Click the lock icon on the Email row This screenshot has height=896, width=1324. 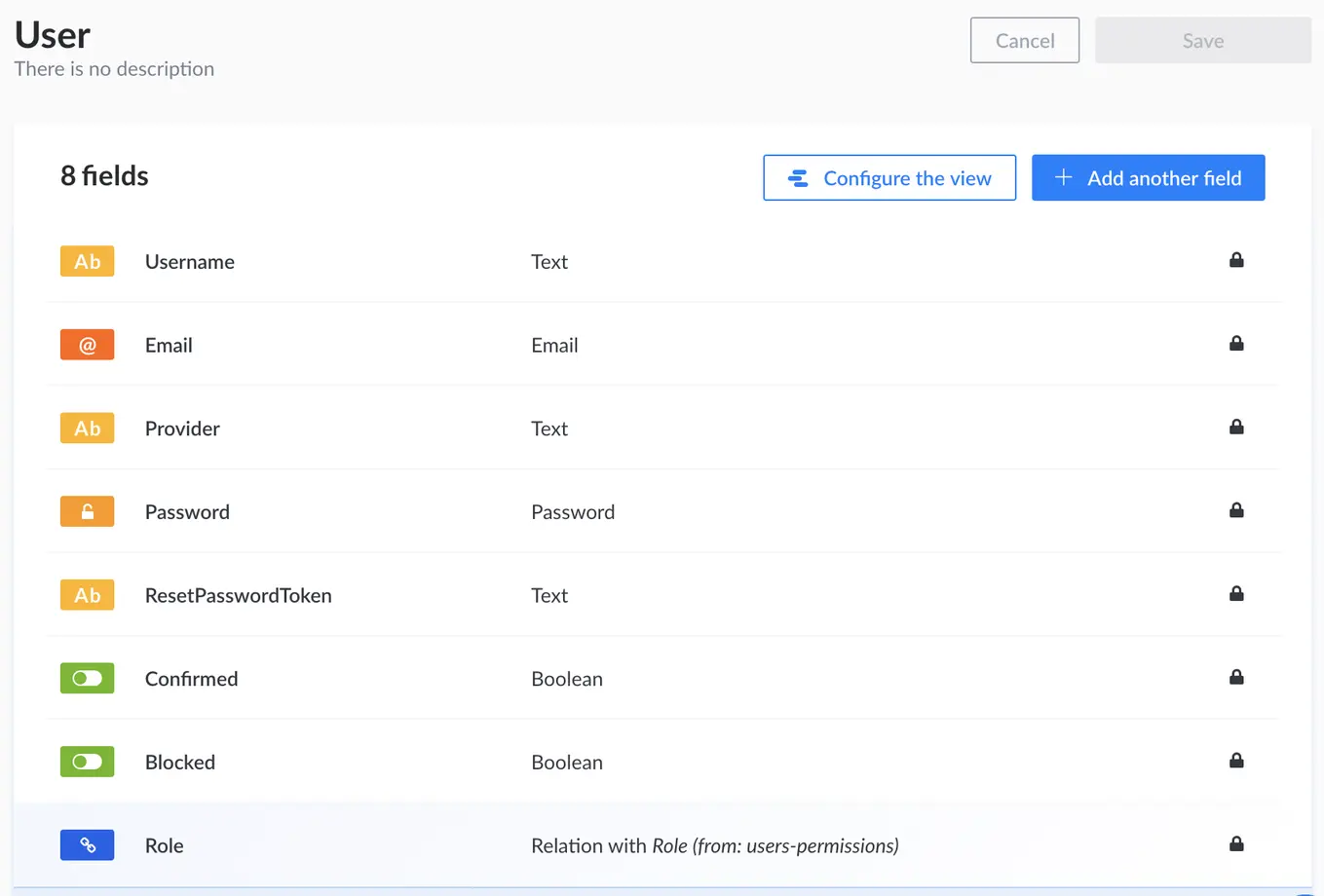1236,344
